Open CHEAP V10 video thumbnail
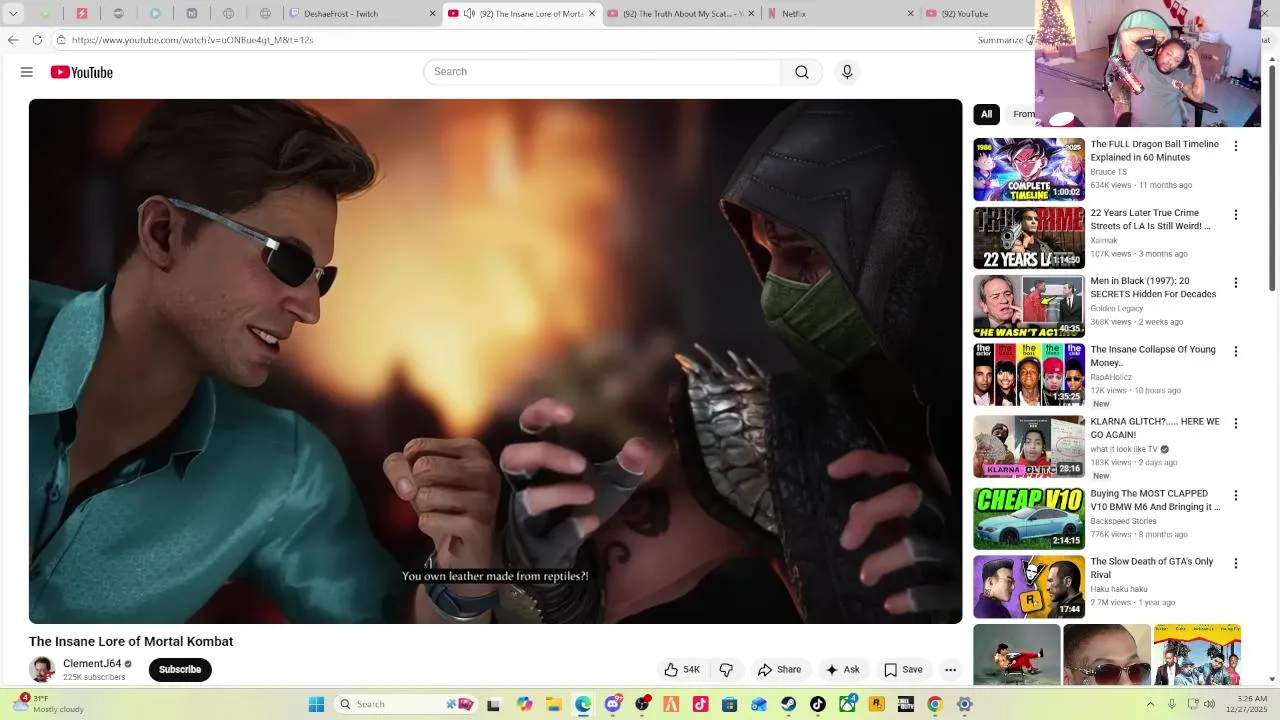 [1029, 518]
